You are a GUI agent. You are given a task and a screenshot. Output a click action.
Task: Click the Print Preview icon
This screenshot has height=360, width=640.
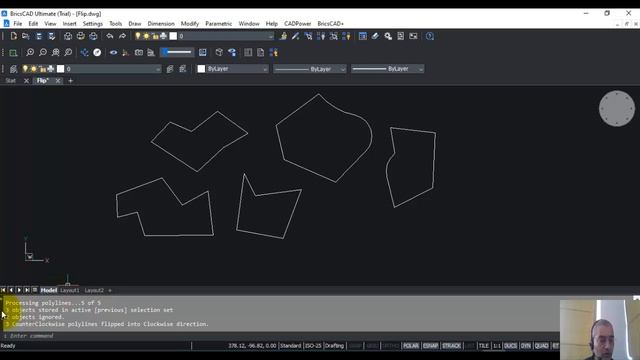[68, 36]
